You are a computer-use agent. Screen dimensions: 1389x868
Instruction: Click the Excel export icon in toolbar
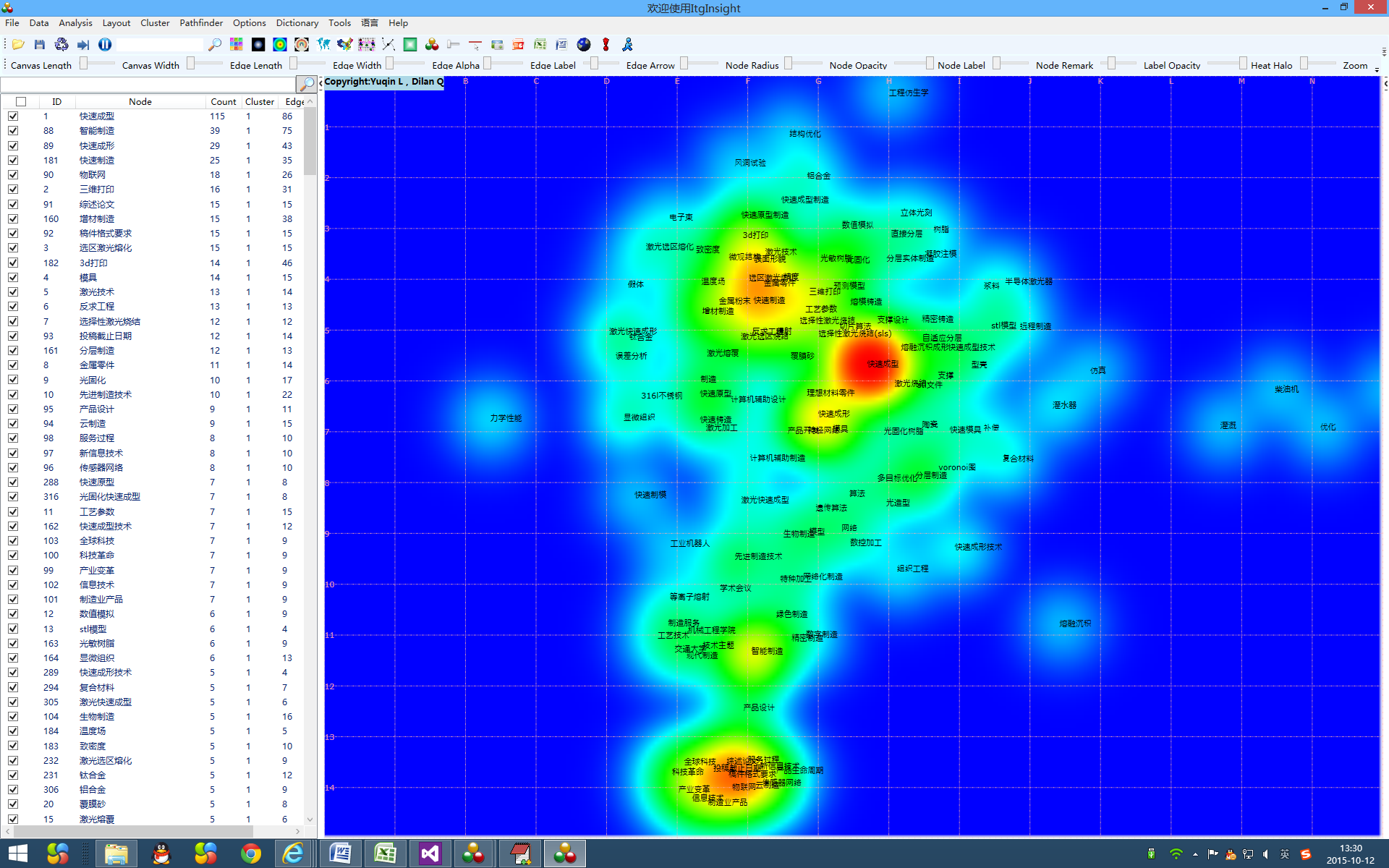pyautogui.click(x=540, y=45)
